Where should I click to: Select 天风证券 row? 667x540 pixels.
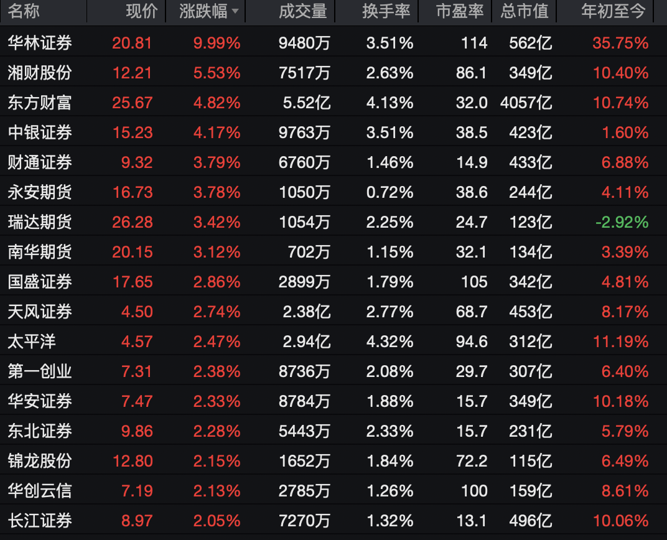(x=40, y=311)
